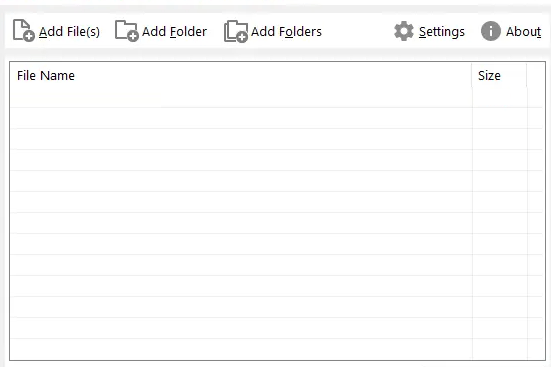Image resolution: width=551 pixels, height=367 pixels.
Task: Choose the "Add Folder" text label
Action: coord(174,32)
